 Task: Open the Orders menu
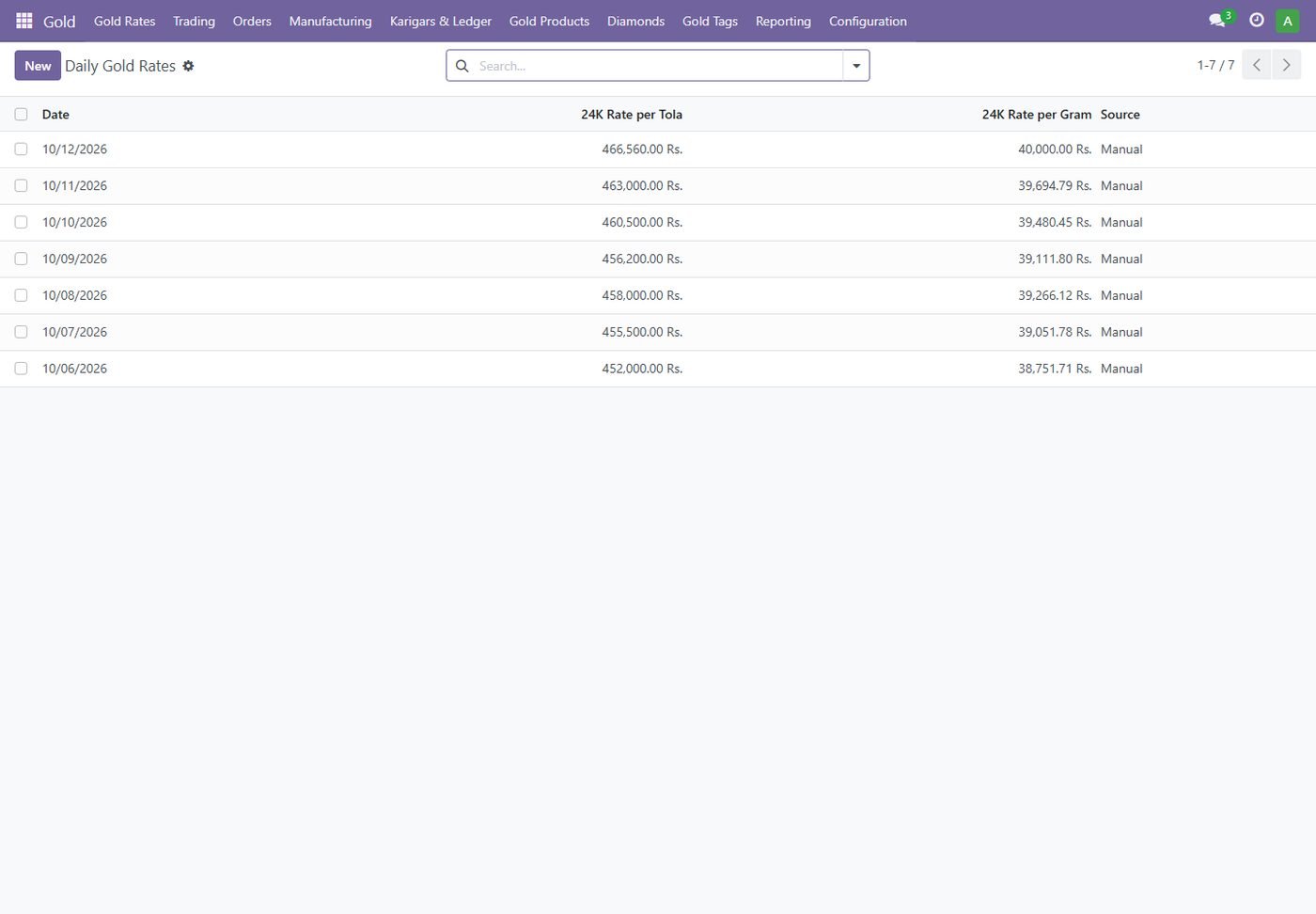pyautogui.click(x=252, y=21)
